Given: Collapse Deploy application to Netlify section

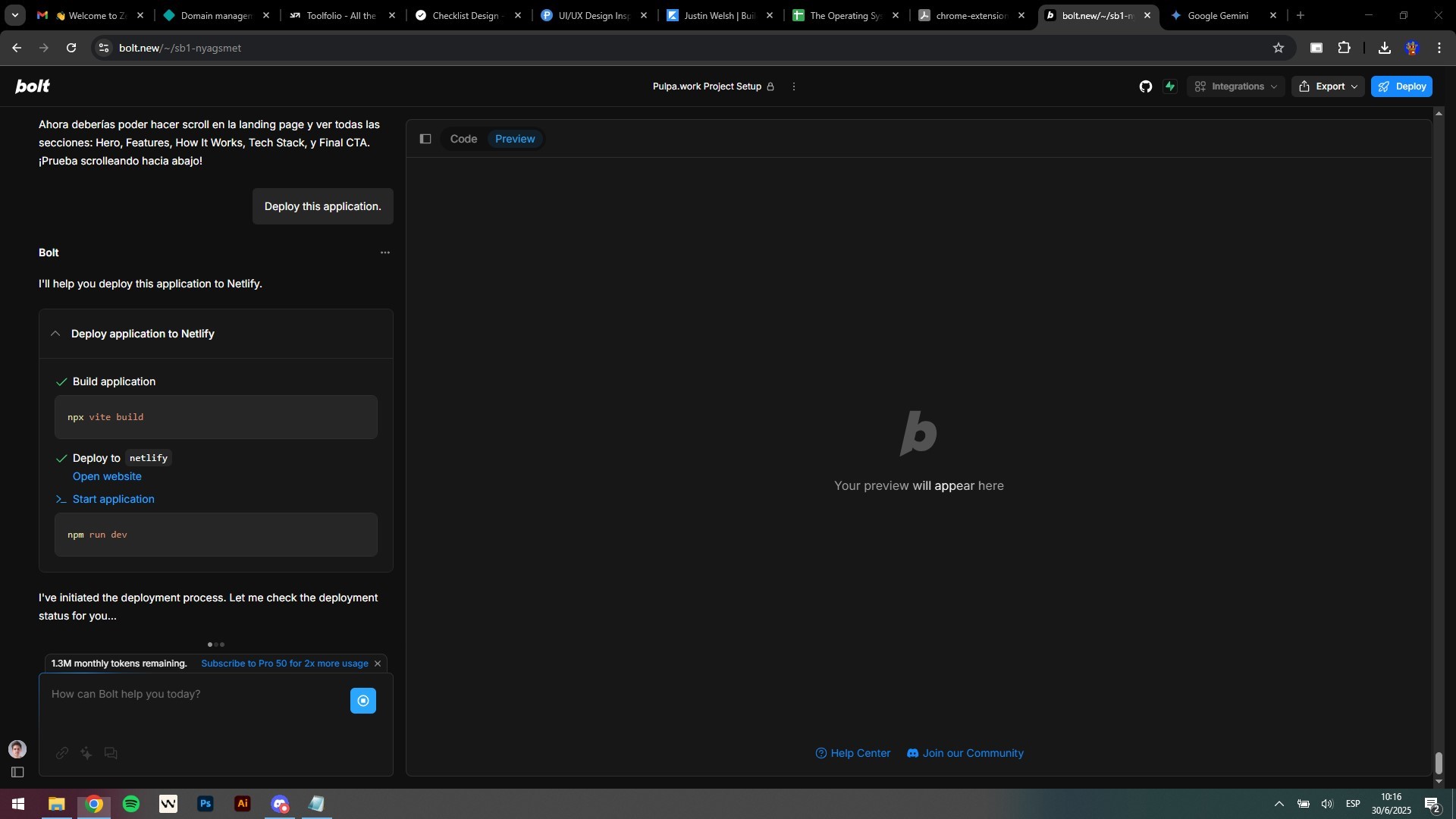Looking at the screenshot, I should pyautogui.click(x=55, y=334).
